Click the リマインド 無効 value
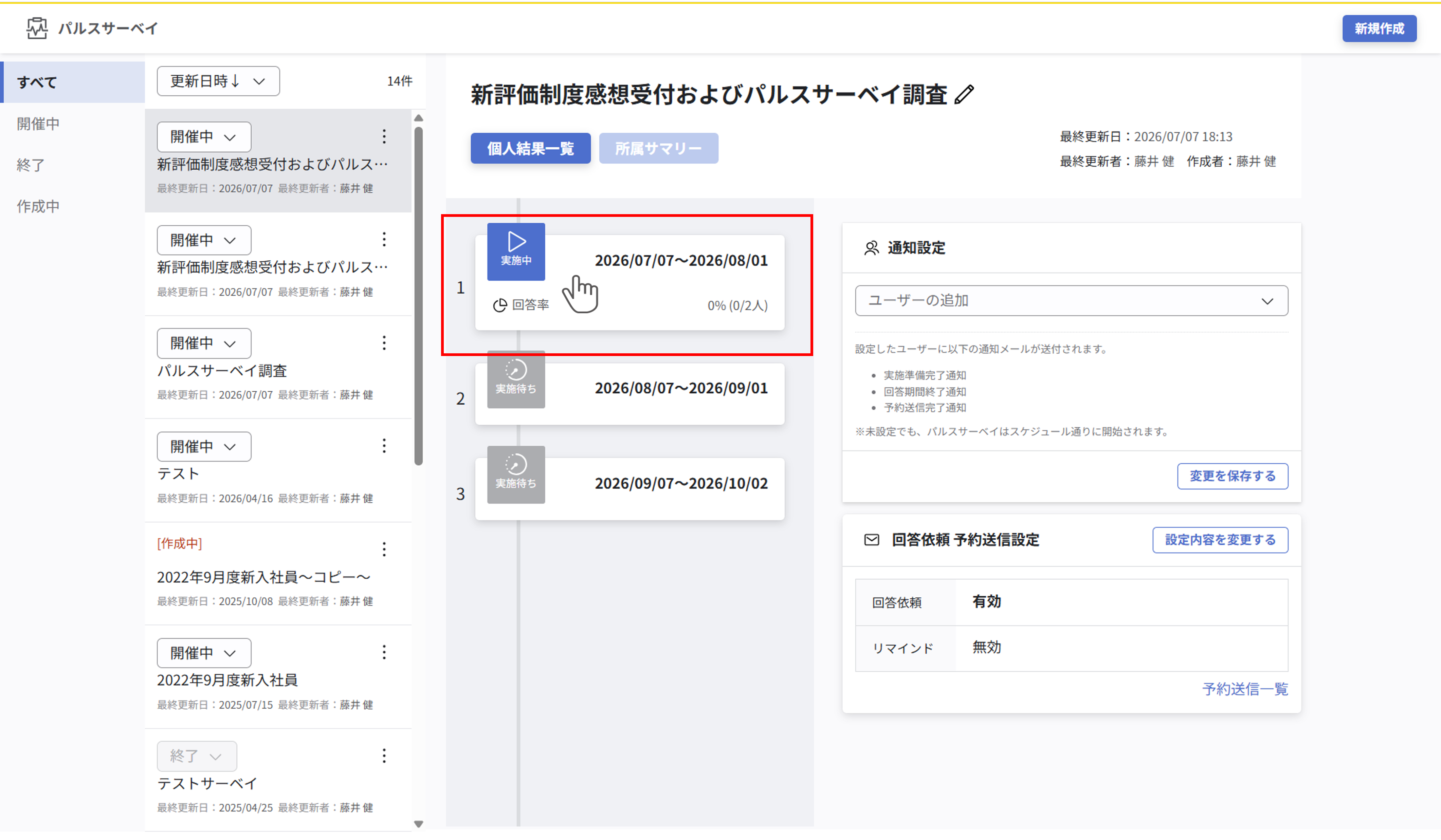 pyautogui.click(x=987, y=648)
